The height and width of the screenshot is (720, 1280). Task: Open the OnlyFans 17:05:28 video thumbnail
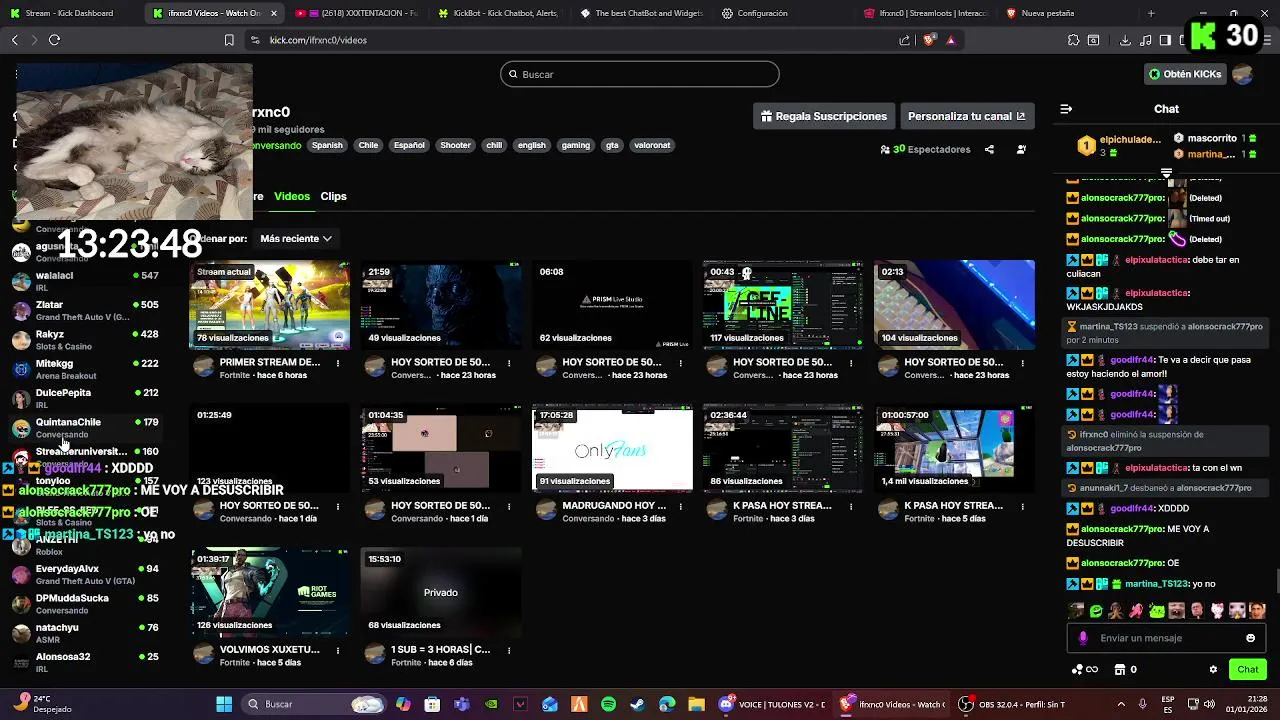click(x=612, y=449)
